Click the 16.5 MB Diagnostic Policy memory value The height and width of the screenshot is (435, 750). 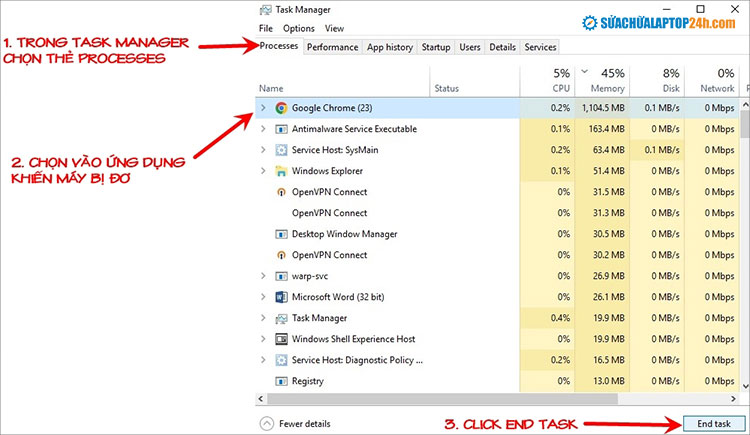pos(609,360)
